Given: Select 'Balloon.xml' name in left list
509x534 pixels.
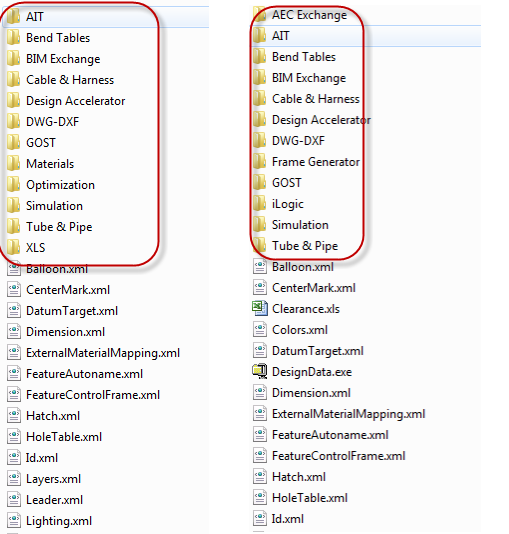Looking at the screenshot, I should point(57,269).
